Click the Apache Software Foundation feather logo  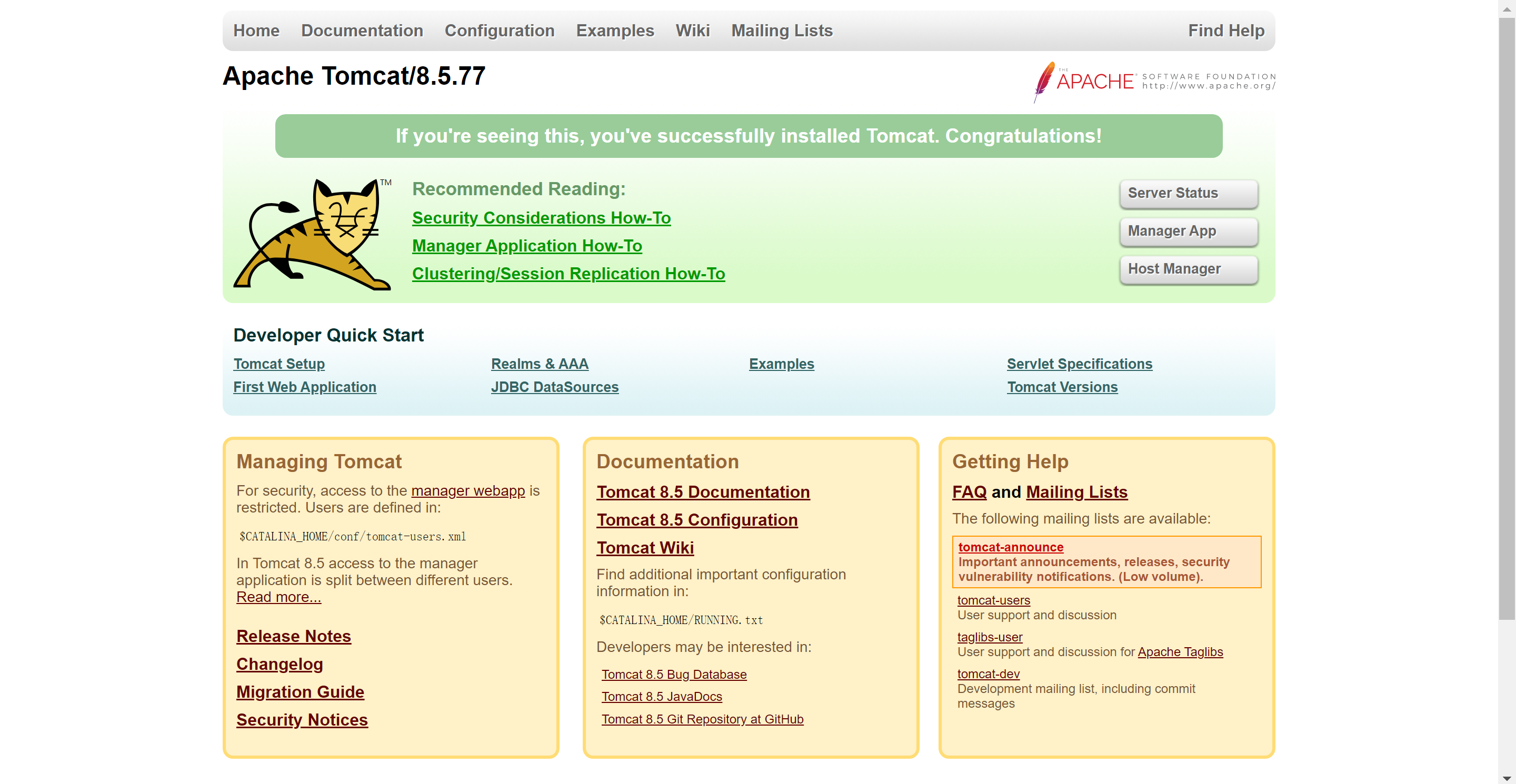pos(1155,82)
